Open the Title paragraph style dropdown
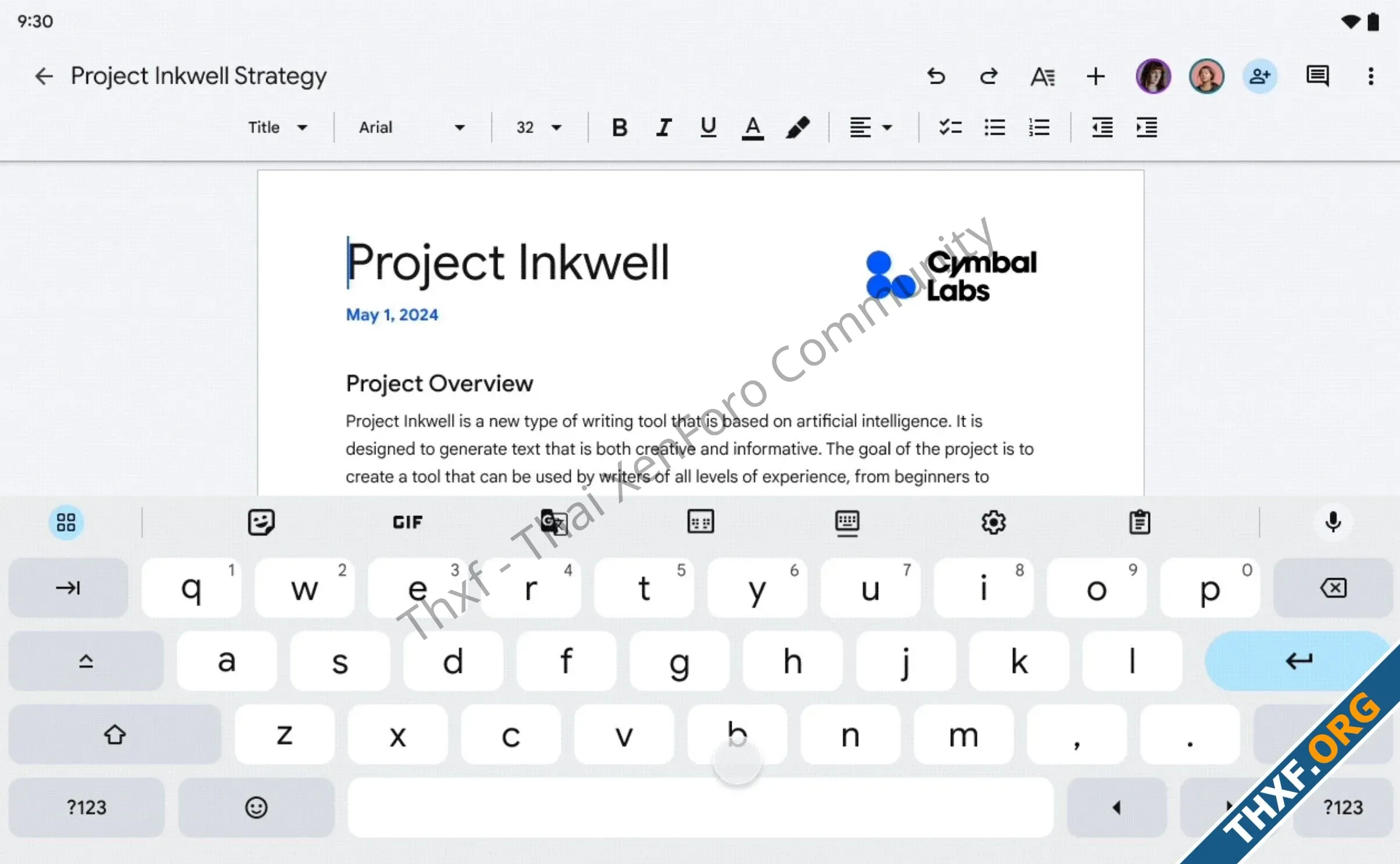 tap(278, 127)
